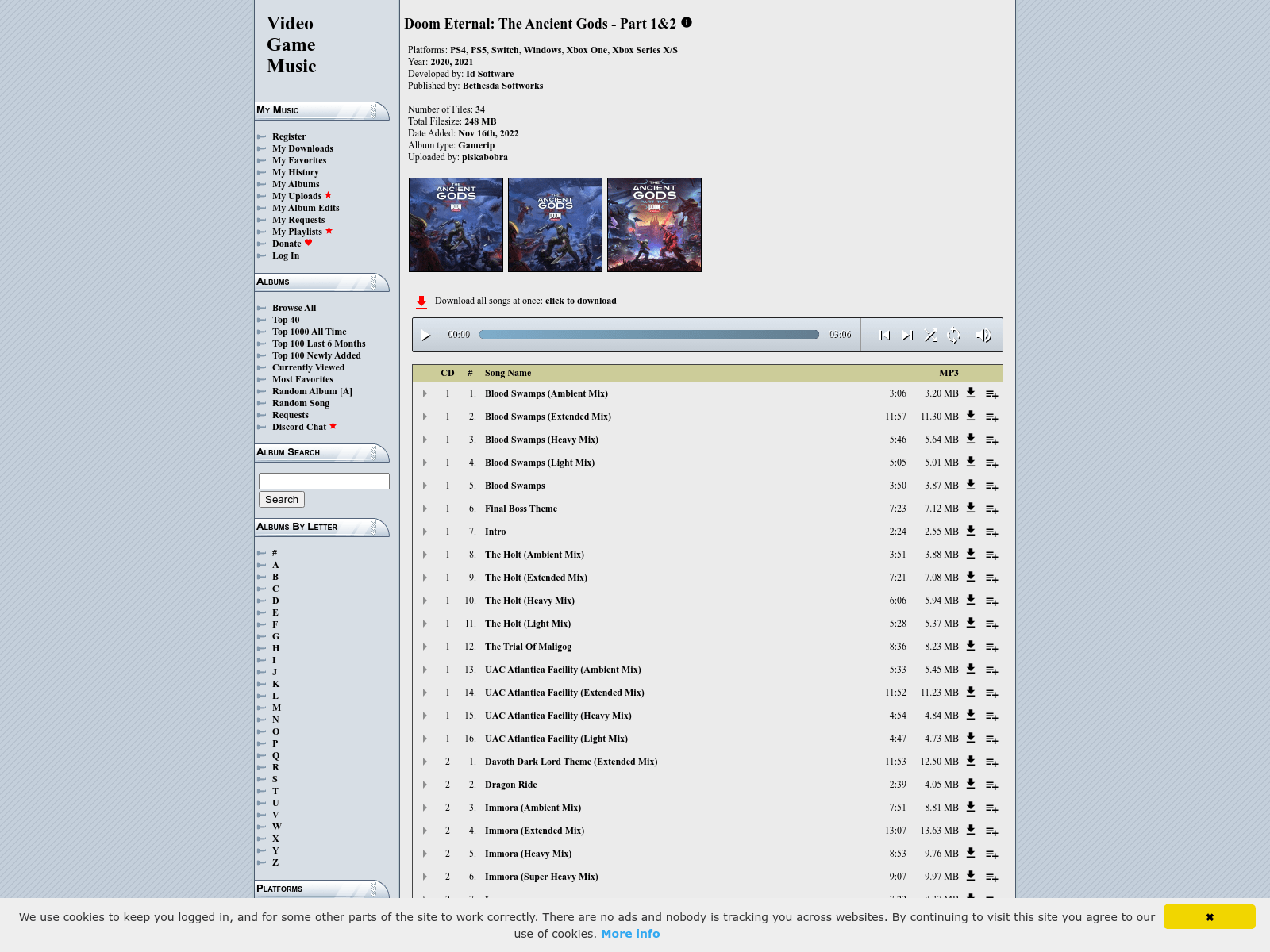
Task: Add The Holt (Heavy Mix) to playlist
Action: click(991, 601)
